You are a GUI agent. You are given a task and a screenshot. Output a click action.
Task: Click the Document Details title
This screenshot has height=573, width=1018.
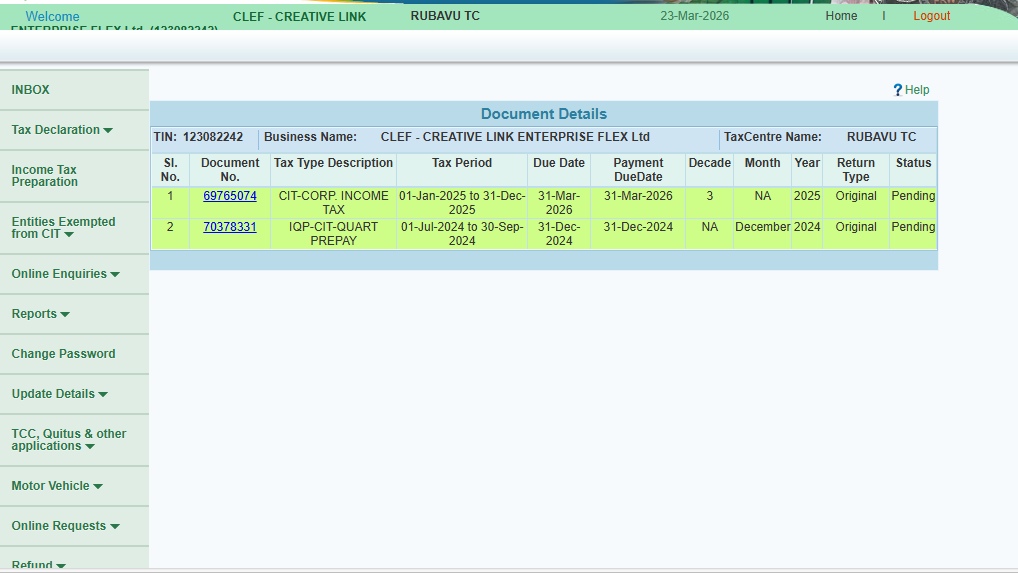pos(543,114)
